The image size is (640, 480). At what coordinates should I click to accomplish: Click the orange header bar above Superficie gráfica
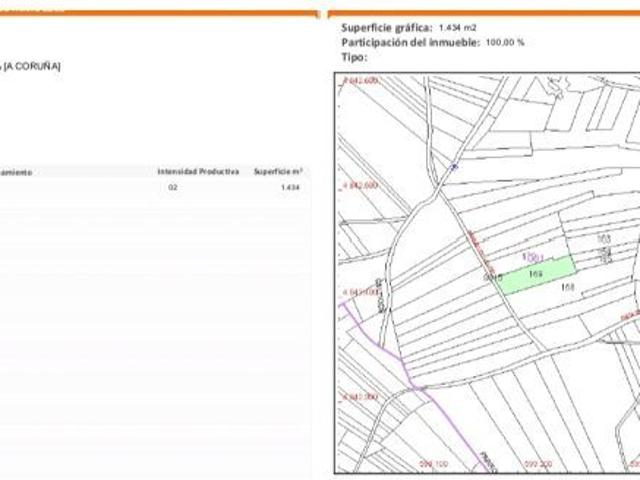[484, 13]
